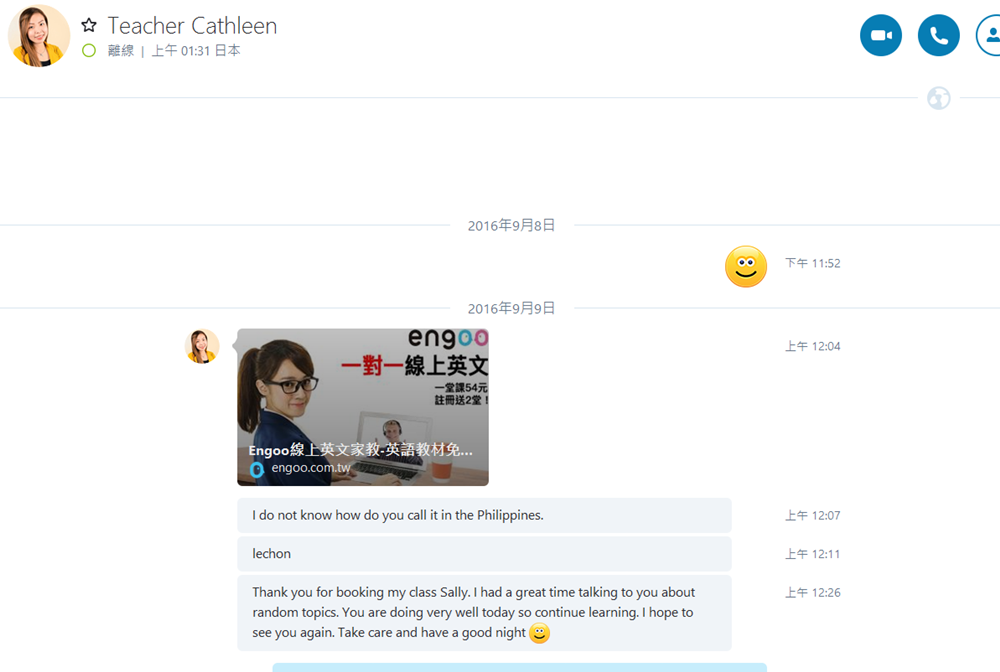Click the globe icon below the call buttons

938,98
